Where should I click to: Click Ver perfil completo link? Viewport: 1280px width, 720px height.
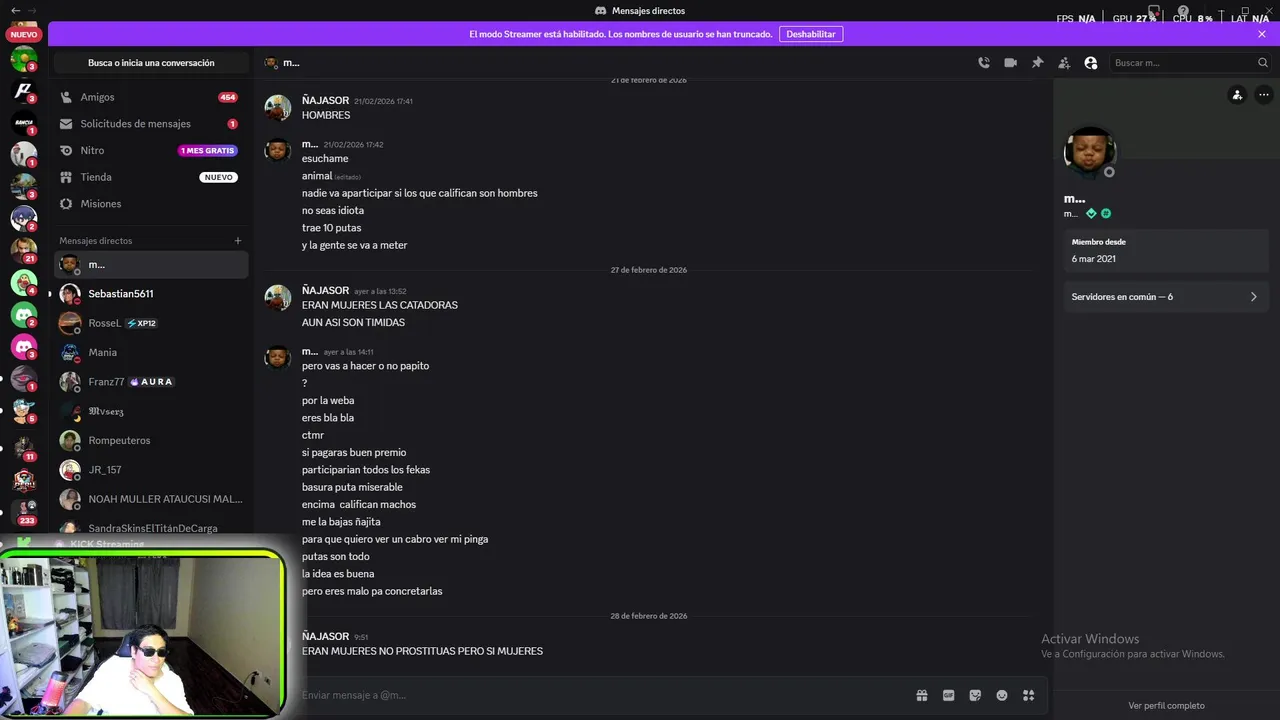(1166, 706)
